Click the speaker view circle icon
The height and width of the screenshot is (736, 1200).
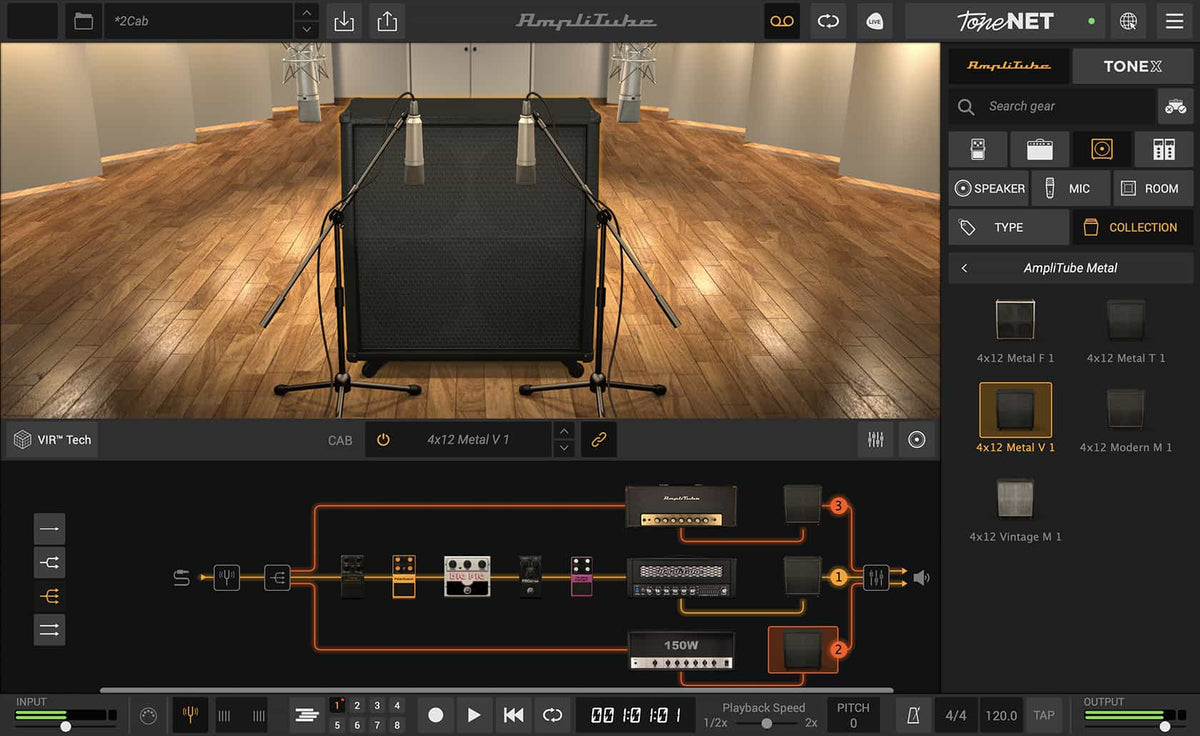(917, 440)
